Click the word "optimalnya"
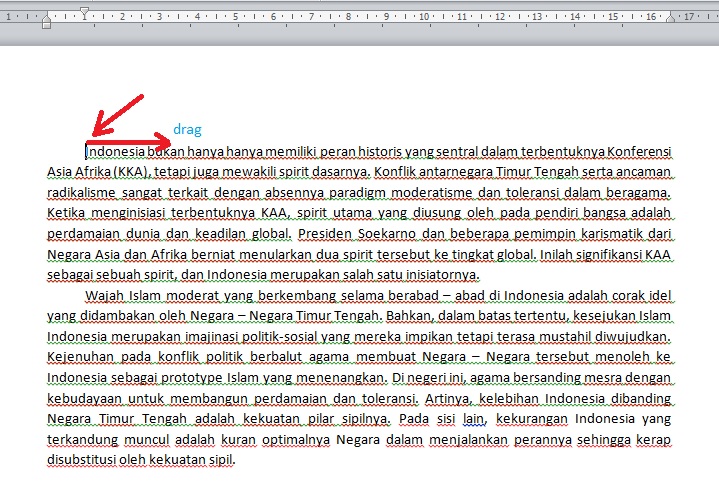The image size is (719, 481). point(296,440)
